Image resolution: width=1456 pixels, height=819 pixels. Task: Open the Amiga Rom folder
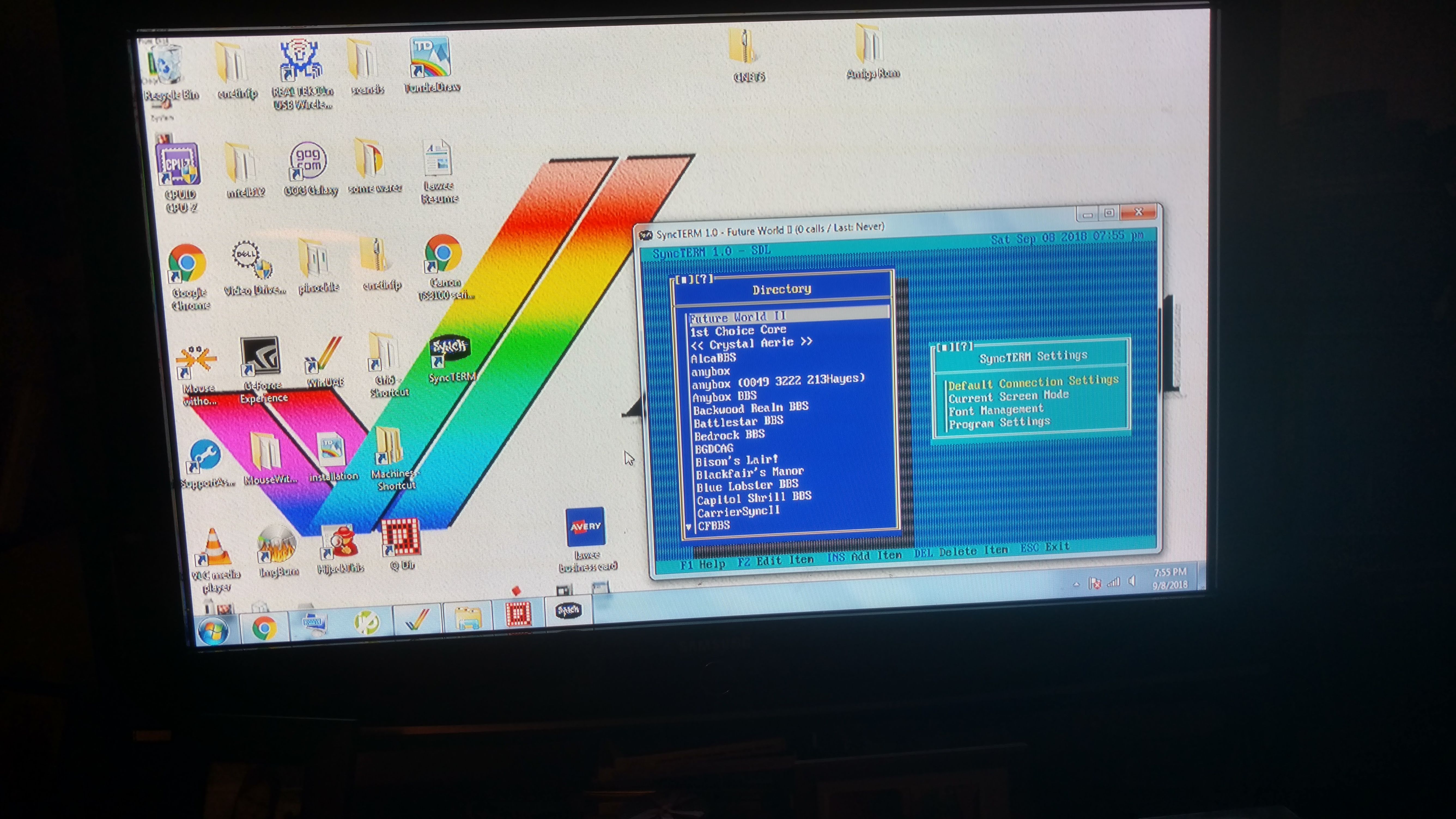(872, 51)
